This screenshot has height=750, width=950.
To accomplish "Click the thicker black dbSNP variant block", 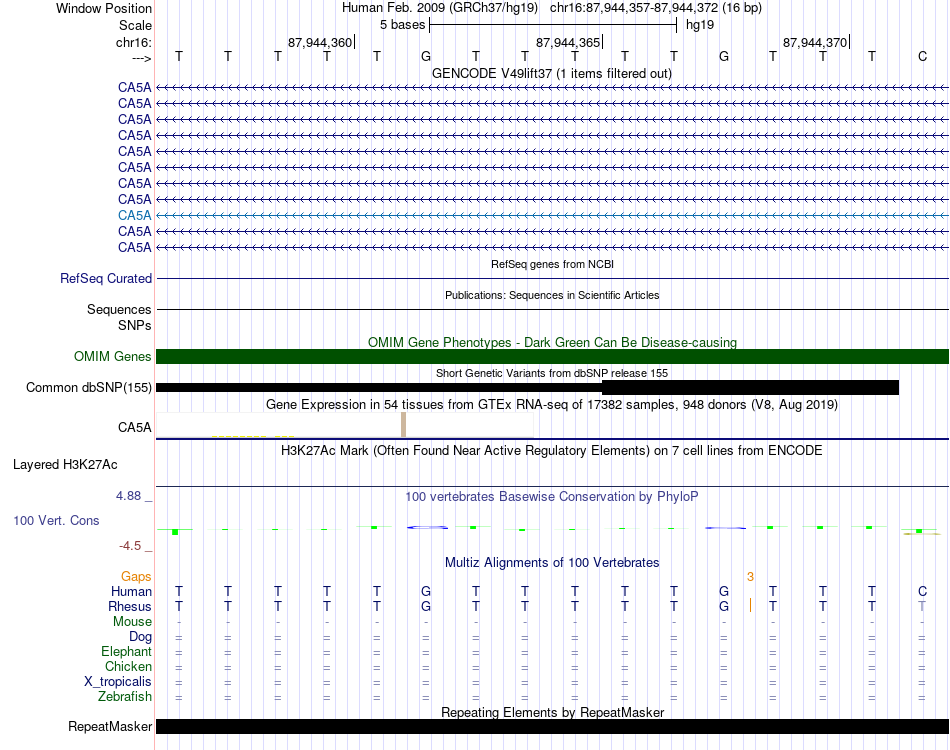I will pyautogui.click(x=750, y=388).
